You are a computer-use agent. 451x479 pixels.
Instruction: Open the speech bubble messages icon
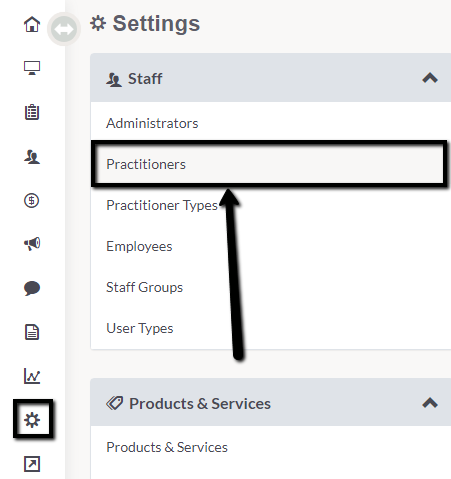32,288
